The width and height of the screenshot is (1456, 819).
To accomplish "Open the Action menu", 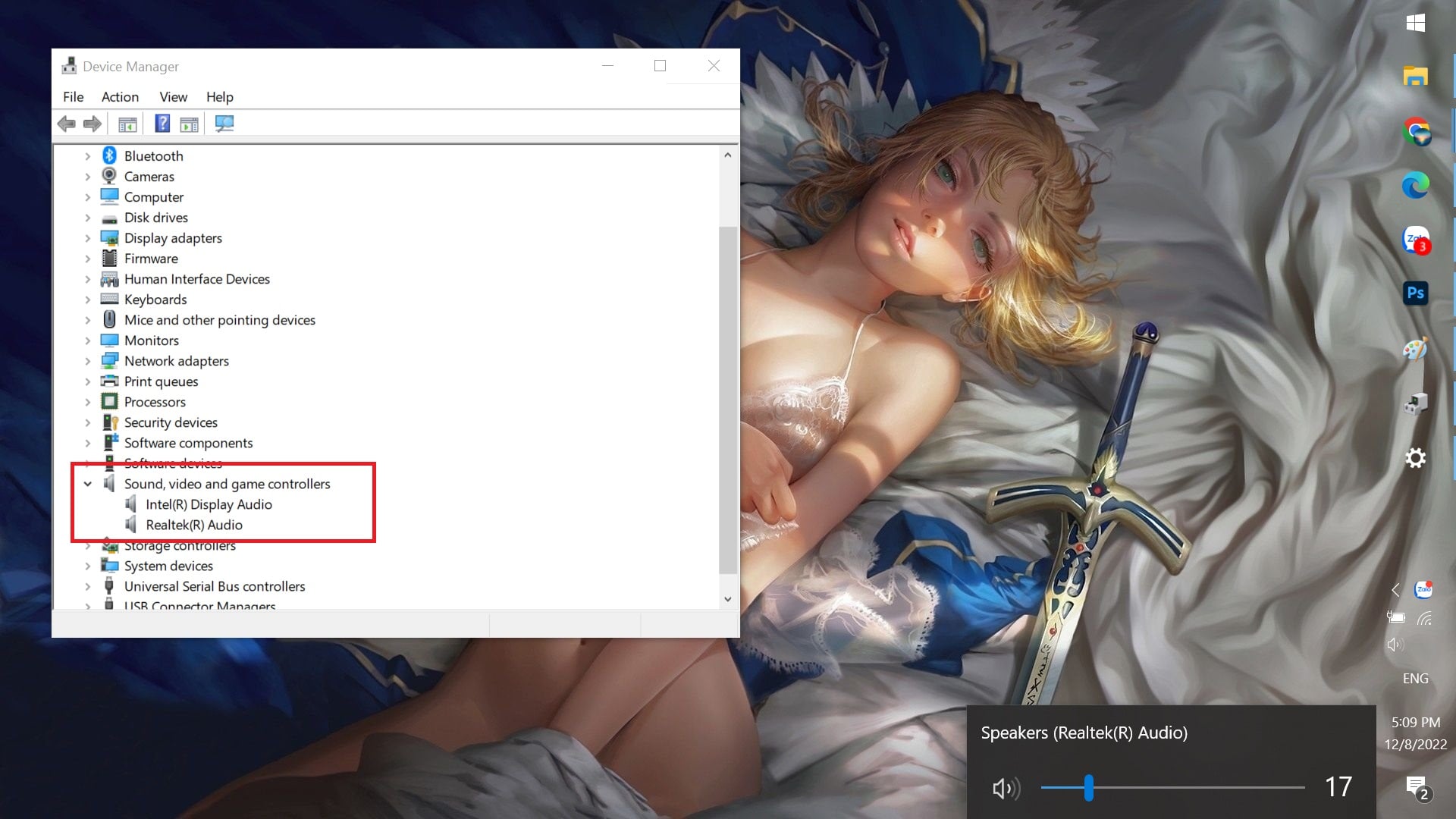I will coord(120,97).
